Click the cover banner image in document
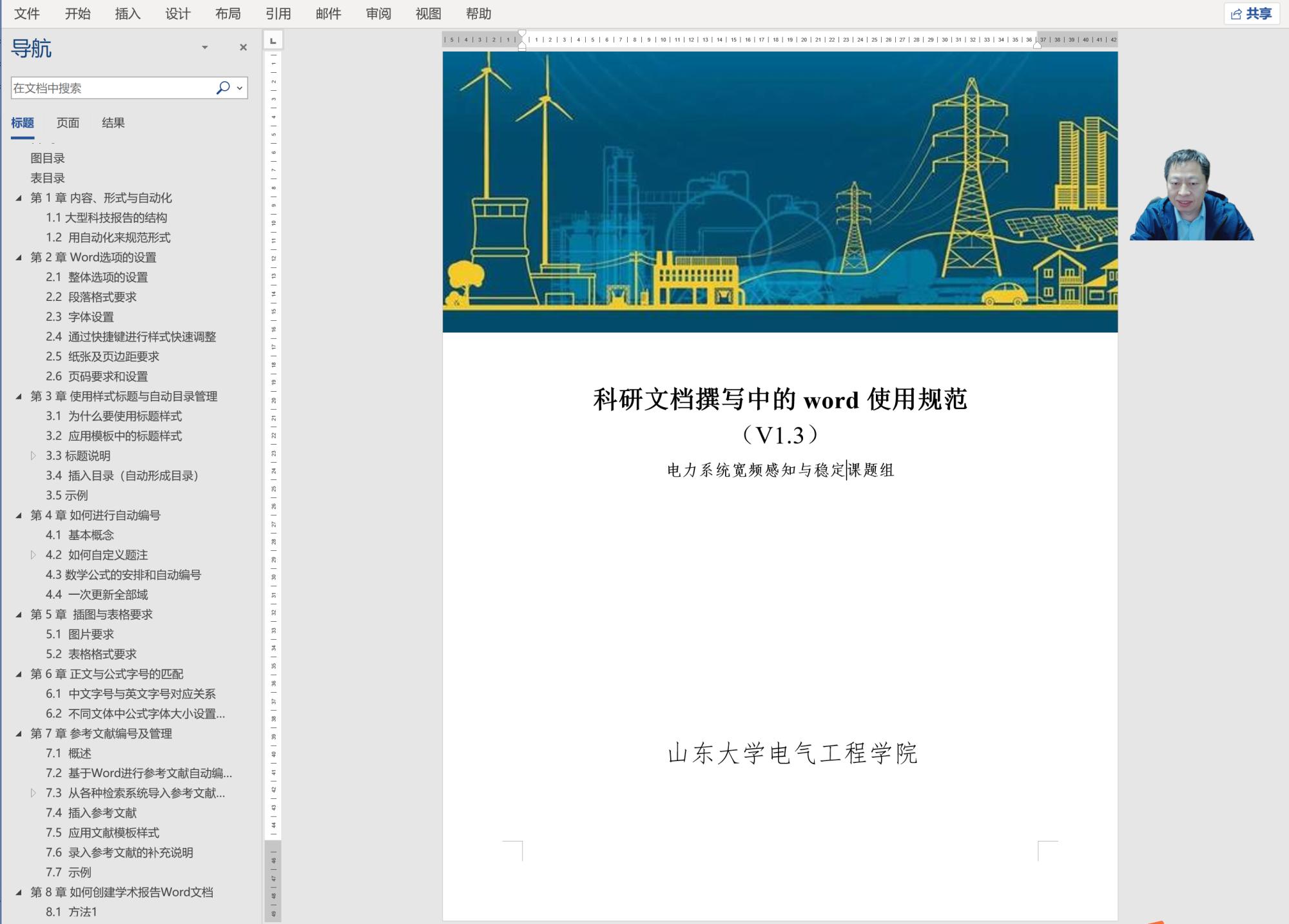The height and width of the screenshot is (924, 1289). [x=780, y=191]
